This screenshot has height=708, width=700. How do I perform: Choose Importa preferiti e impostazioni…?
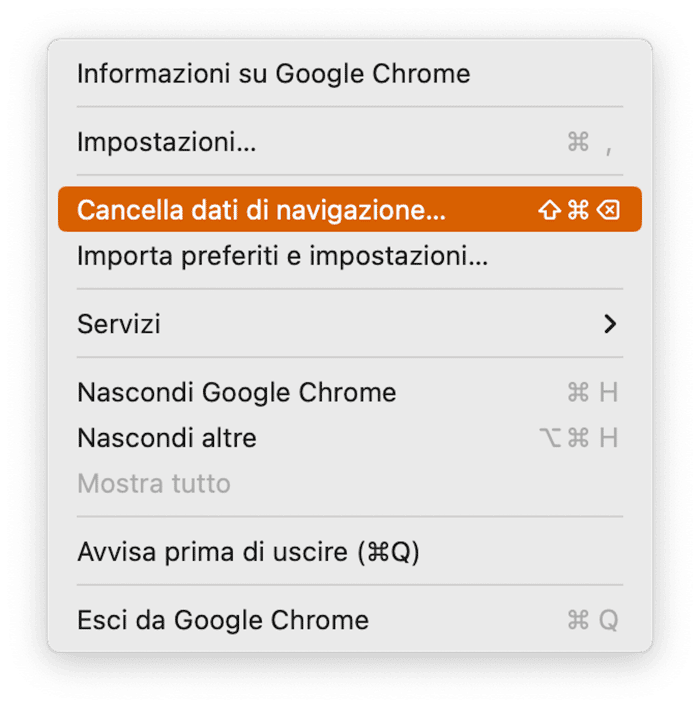(350, 256)
